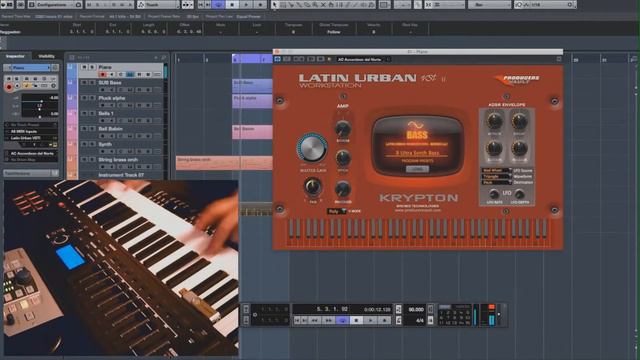This screenshot has height=360, width=640.
Task: Click the String brass orch clip in arrangement
Action: pos(224,162)
